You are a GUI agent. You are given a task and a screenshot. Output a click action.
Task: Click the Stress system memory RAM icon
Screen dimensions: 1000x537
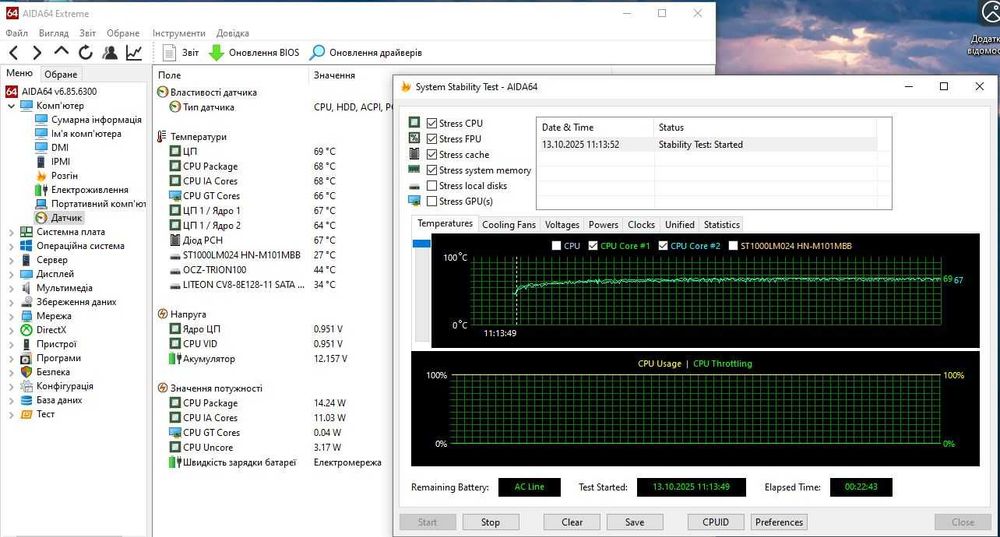click(x=415, y=169)
